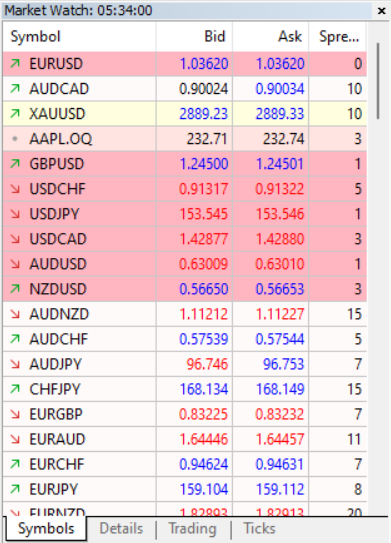The width and height of the screenshot is (391, 543).
Task: Sort by the Ask column header
Action: (270, 37)
